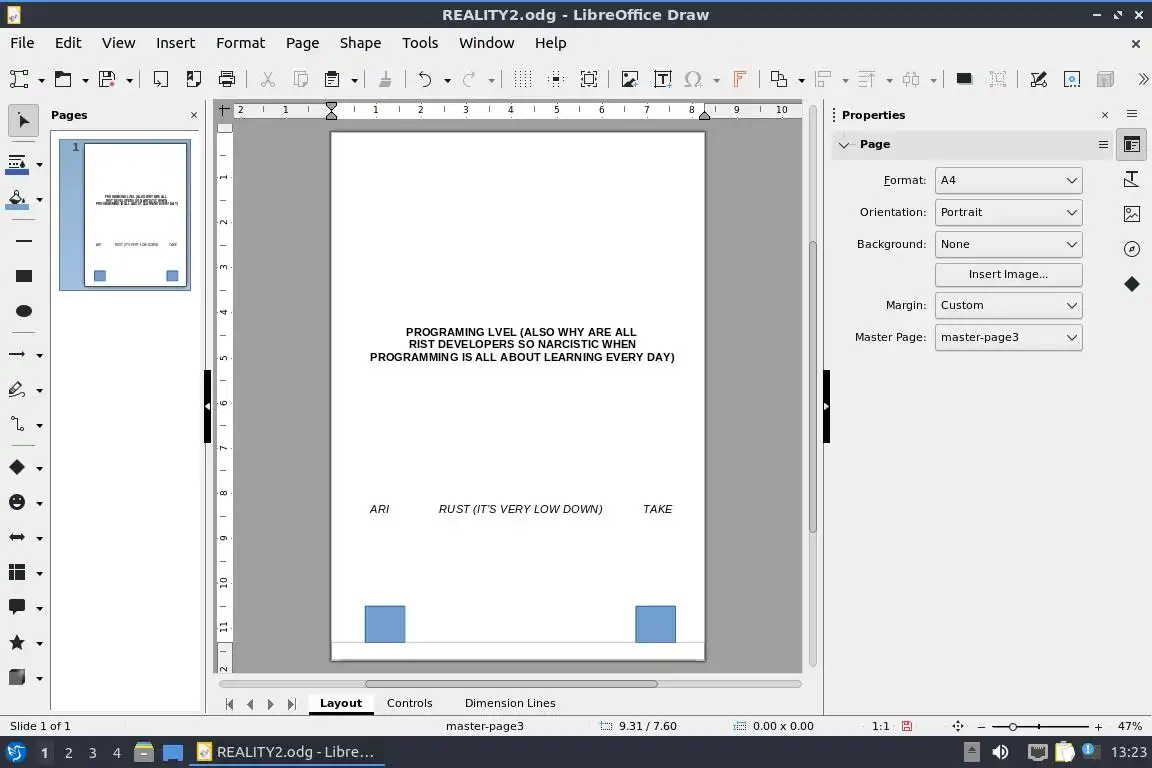Screen dimensions: 1152x768
Task: Switch to the Controls layer tab
Action: (x=409, y=703)
